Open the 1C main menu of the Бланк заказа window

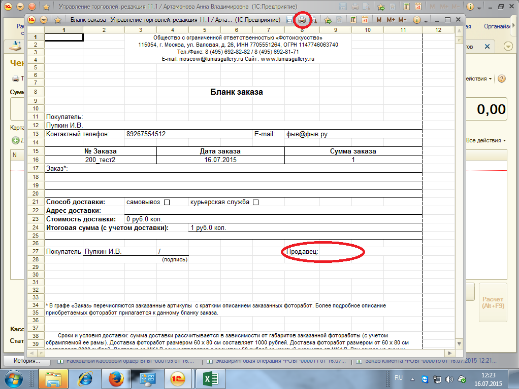click(32, 20)
